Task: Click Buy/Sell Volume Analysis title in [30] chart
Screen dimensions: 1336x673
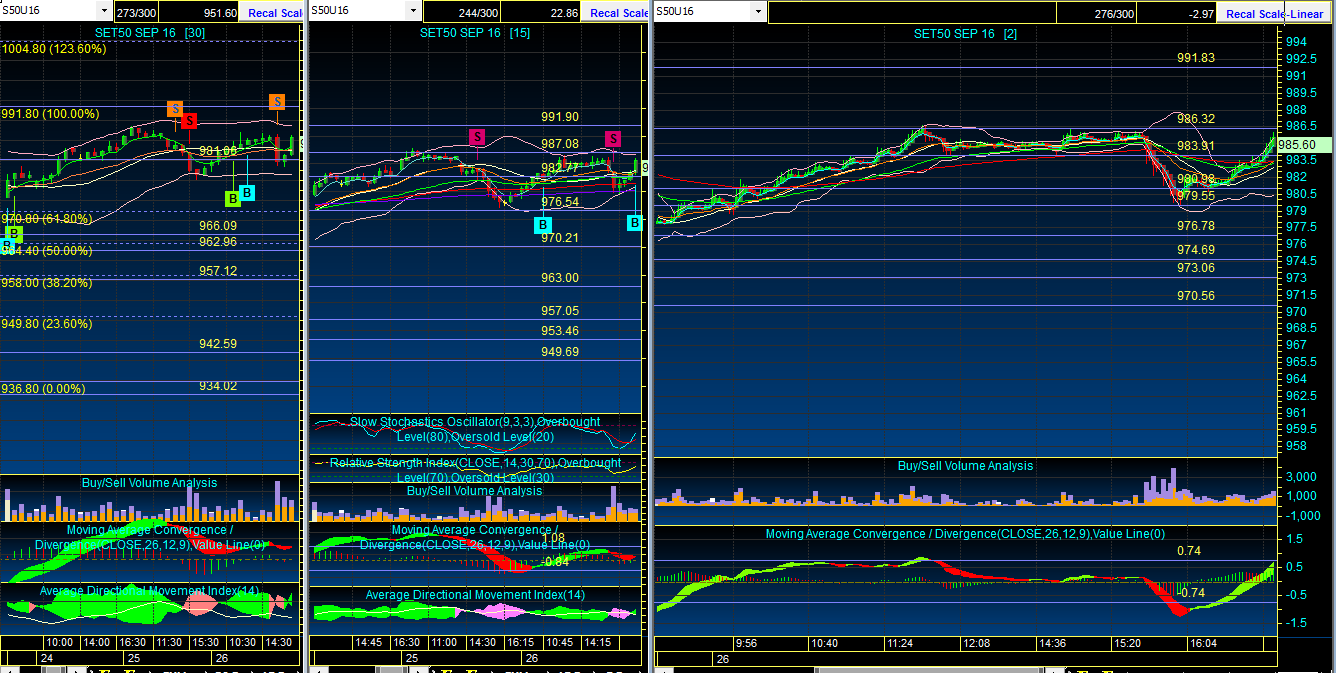Action: point(149,483)
